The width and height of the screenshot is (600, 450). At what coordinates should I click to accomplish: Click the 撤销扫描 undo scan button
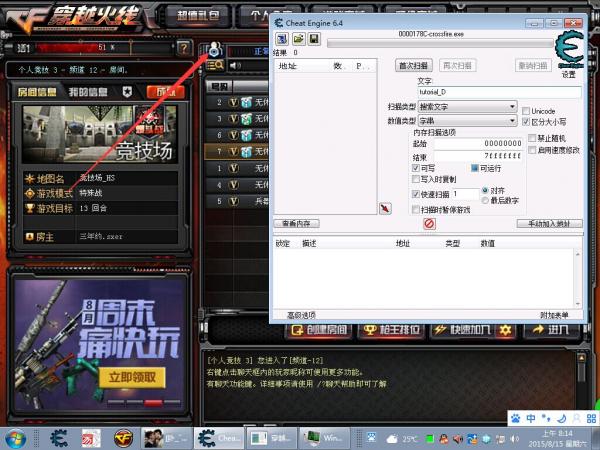[533, 65]
